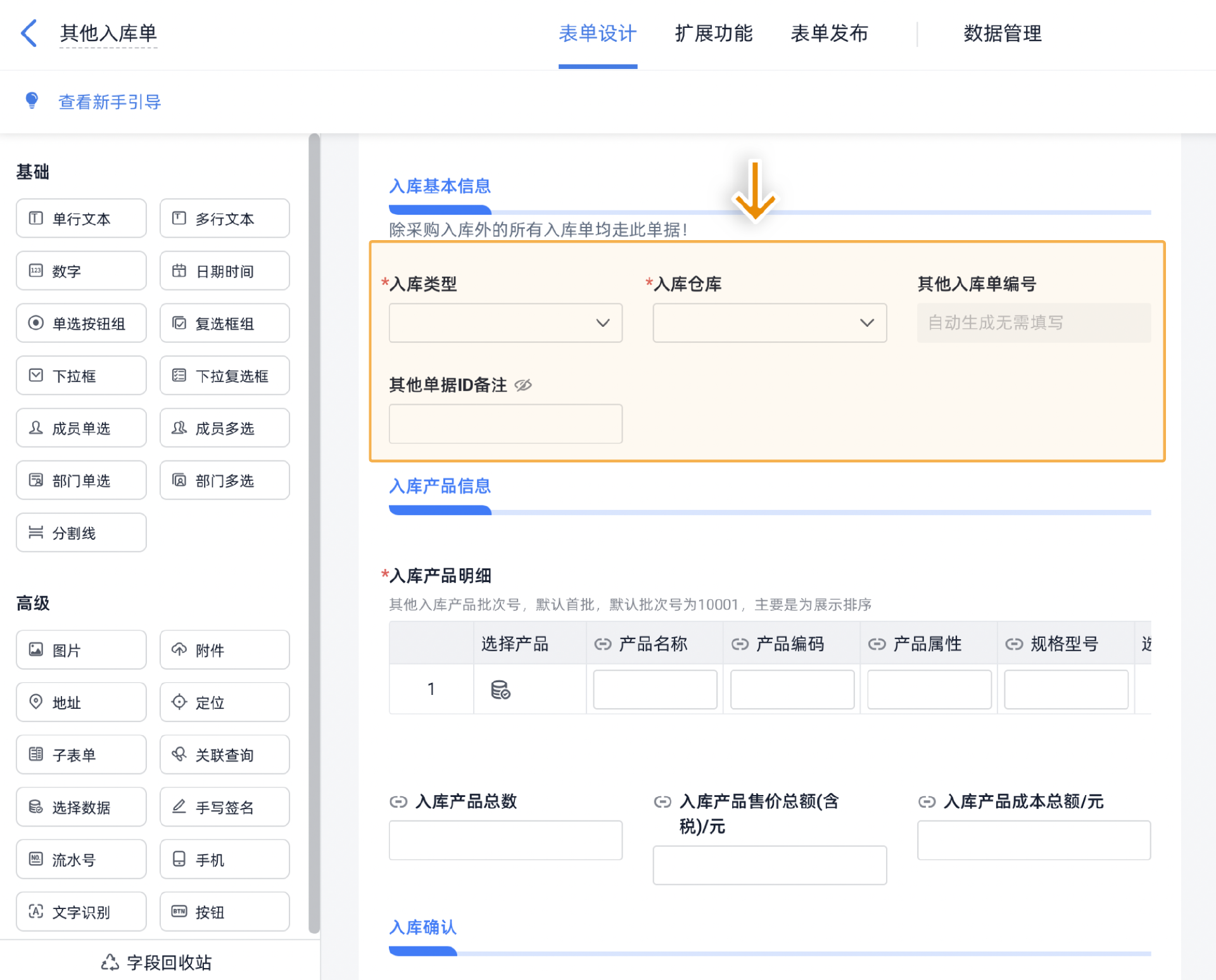Select the 下拉框 dropdown widget
The width and height of the screenshot is (1216, 980).
click(x=81, y=376)
